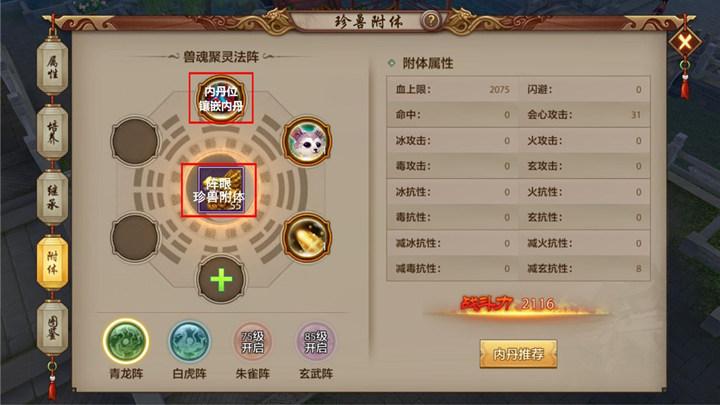Screen dimensions: 720x405
Task: Click the 战斗力 2116 power display
Action: click(508, 305)
